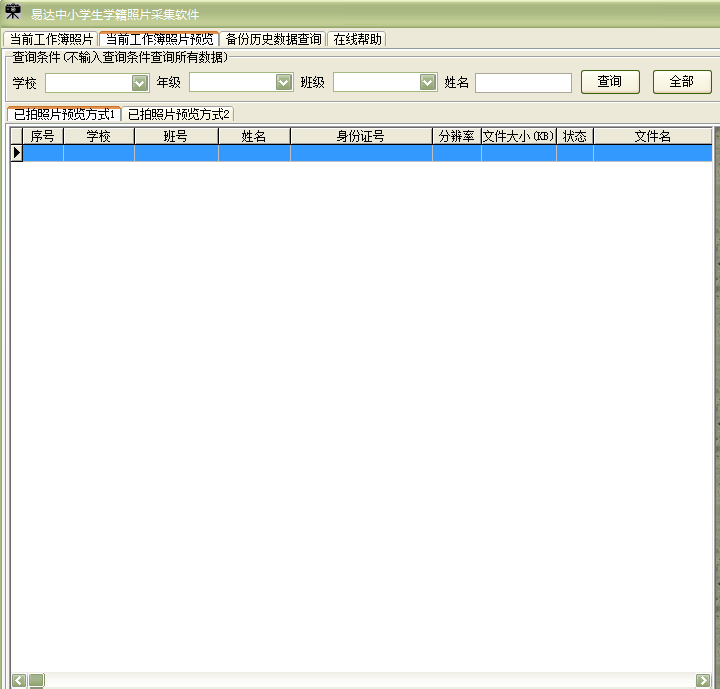Open the 年级 combo box
The width and height of the screenshot is (720, 689).
pyautogui.click(x=284, y=82)
